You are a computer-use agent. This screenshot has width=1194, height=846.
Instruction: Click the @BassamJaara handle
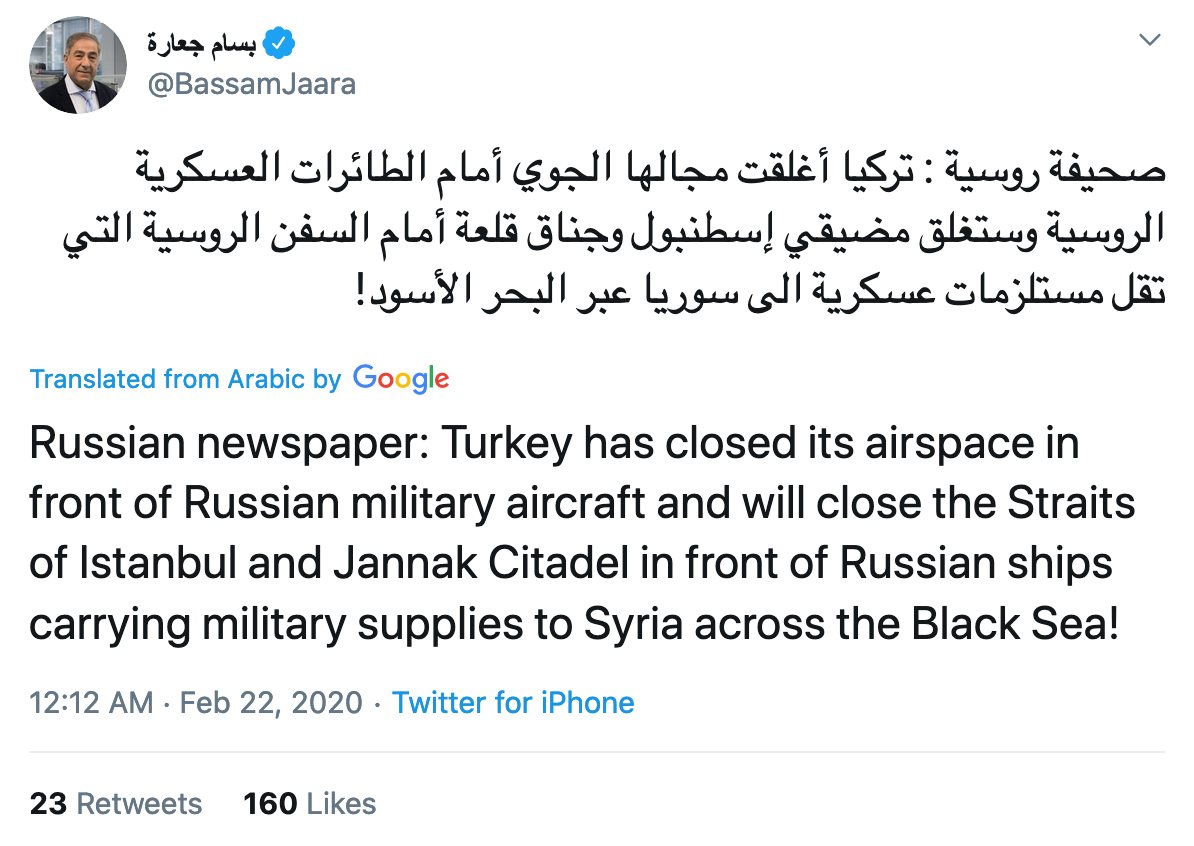click(251, 84)
